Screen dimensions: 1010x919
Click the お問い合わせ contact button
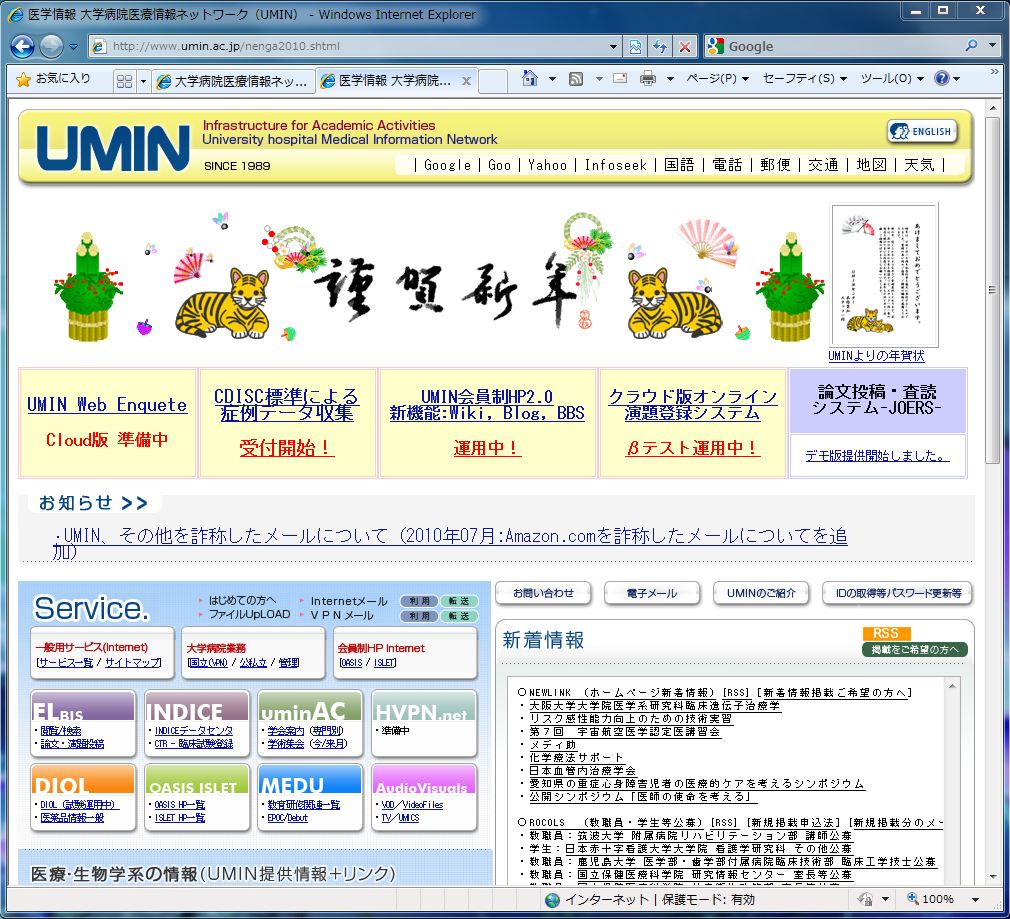tap(543, 593)
